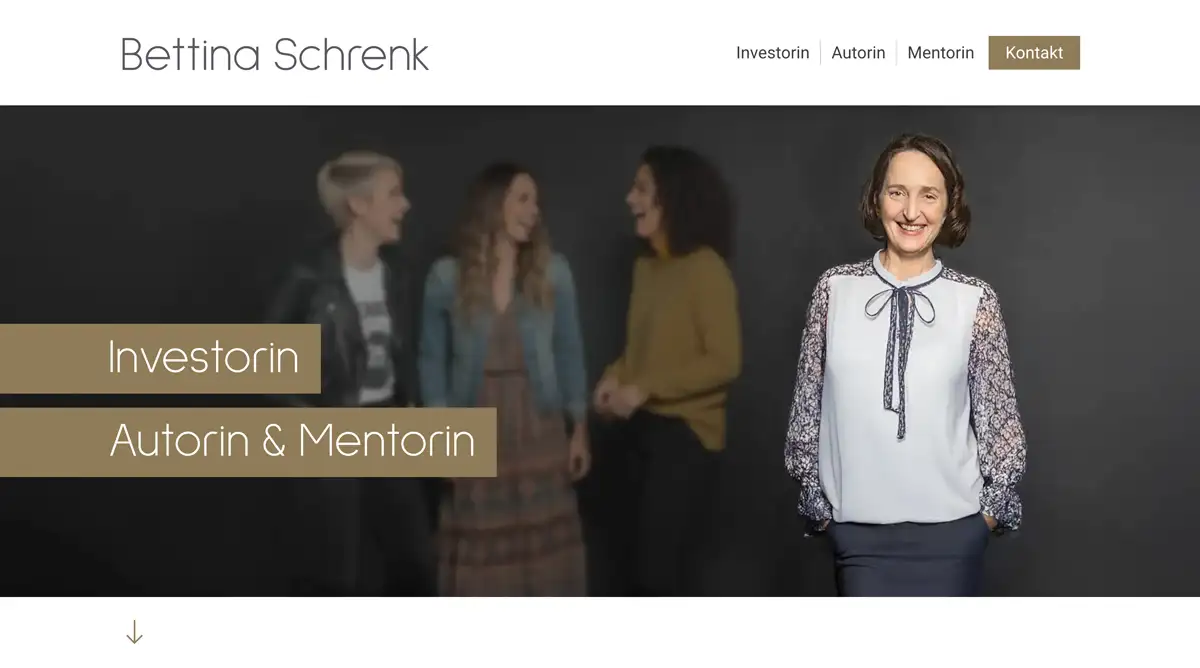Click the gold Kontakt button

(x=1034, y=53)
